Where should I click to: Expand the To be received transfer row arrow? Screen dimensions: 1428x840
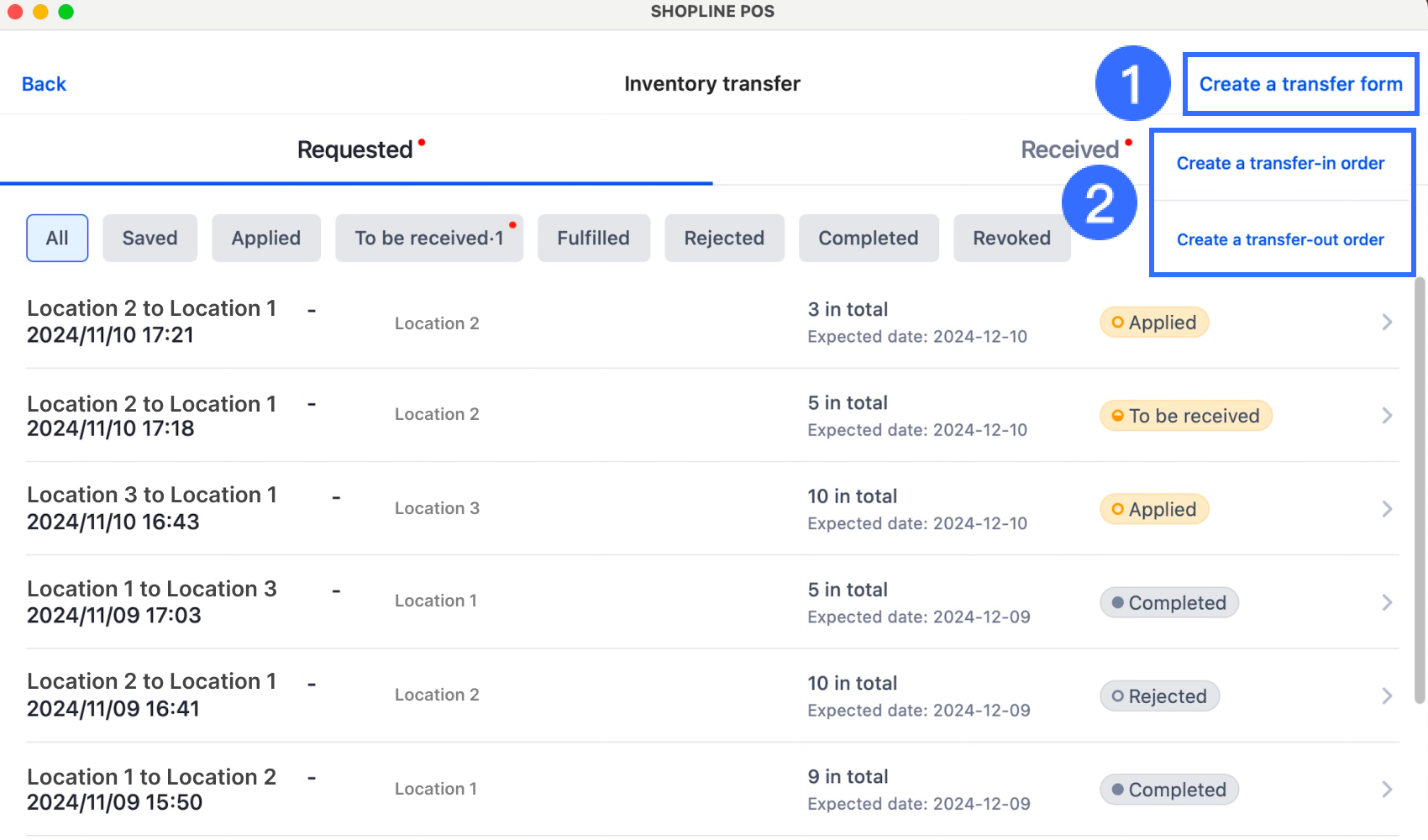point(1387,416)
